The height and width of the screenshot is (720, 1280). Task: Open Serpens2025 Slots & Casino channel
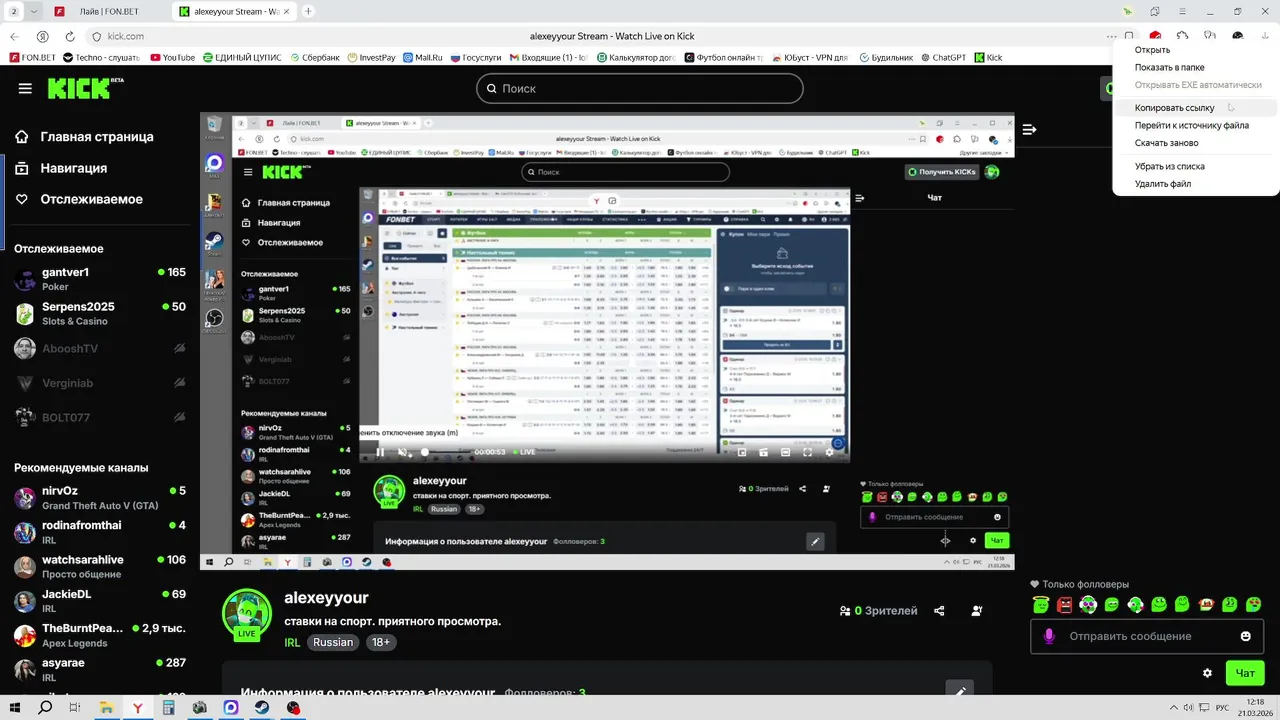(100, 314)
